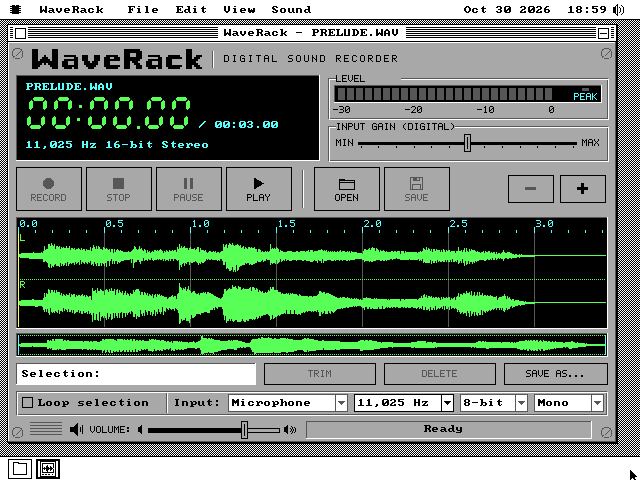
Task: Click the quiet speaker icon at volume minimum
Action: (x=140, y=429)
